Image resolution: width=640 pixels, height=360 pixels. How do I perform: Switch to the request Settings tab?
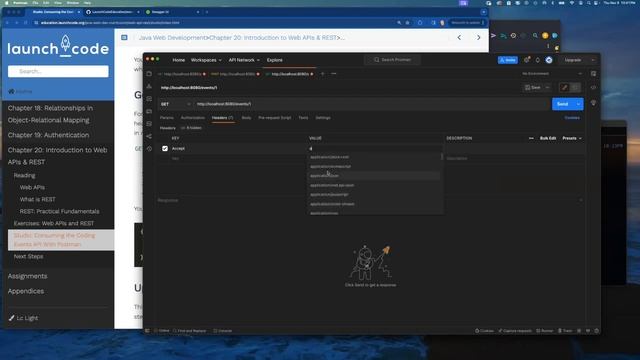coord(323,118)
